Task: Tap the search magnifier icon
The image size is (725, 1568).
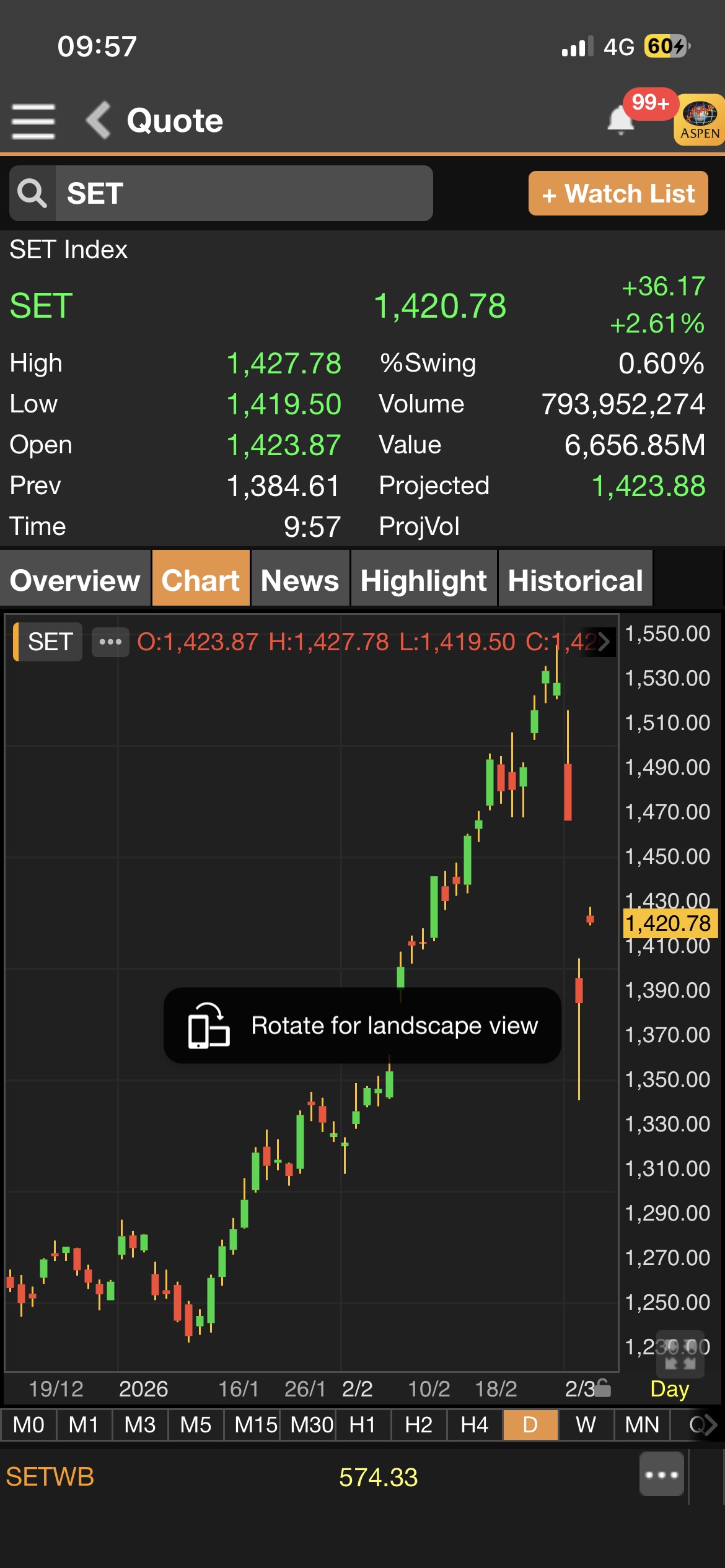Action: [x=32, y=194]
